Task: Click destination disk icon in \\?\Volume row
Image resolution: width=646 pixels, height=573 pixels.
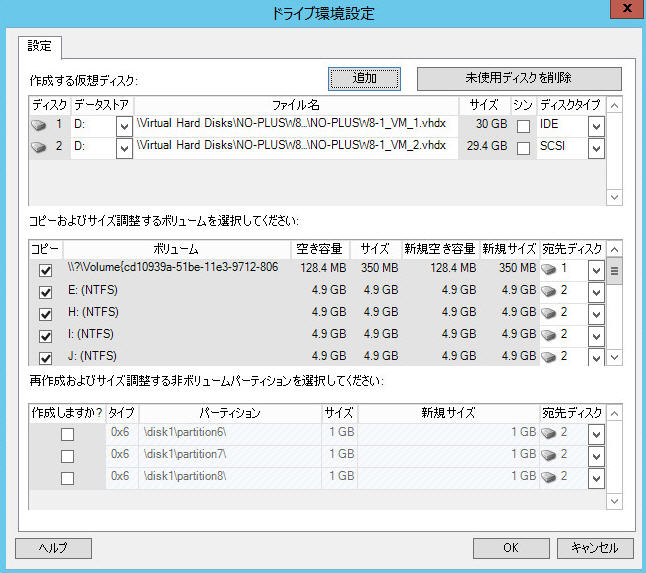Action: point(549,269)
